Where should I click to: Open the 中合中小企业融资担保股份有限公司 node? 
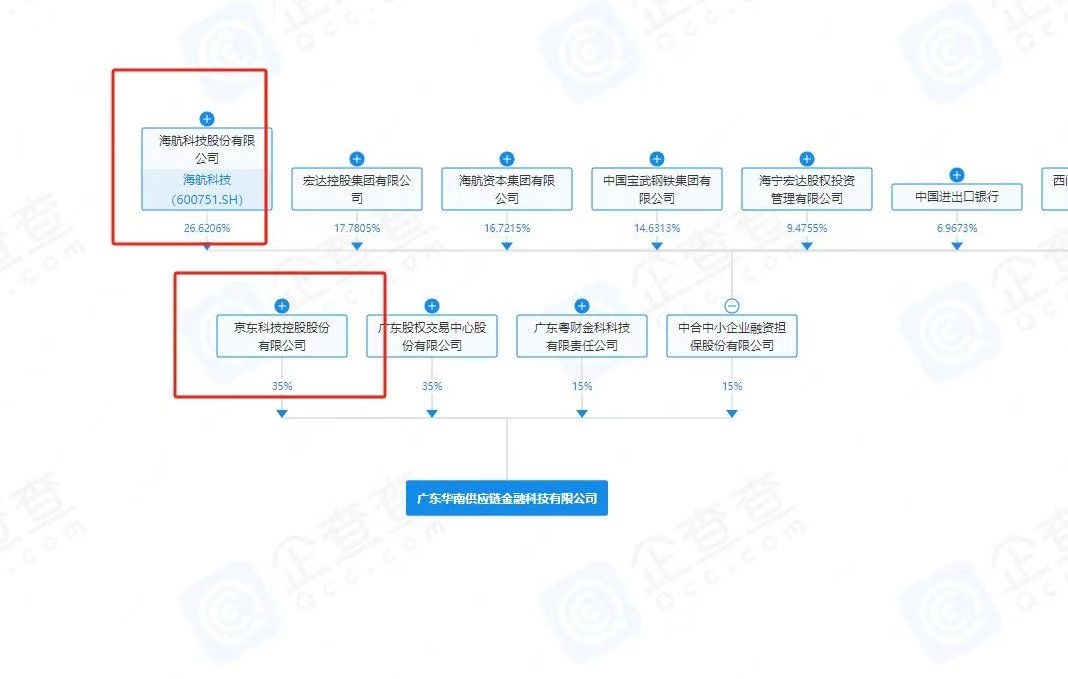[732, 336]
